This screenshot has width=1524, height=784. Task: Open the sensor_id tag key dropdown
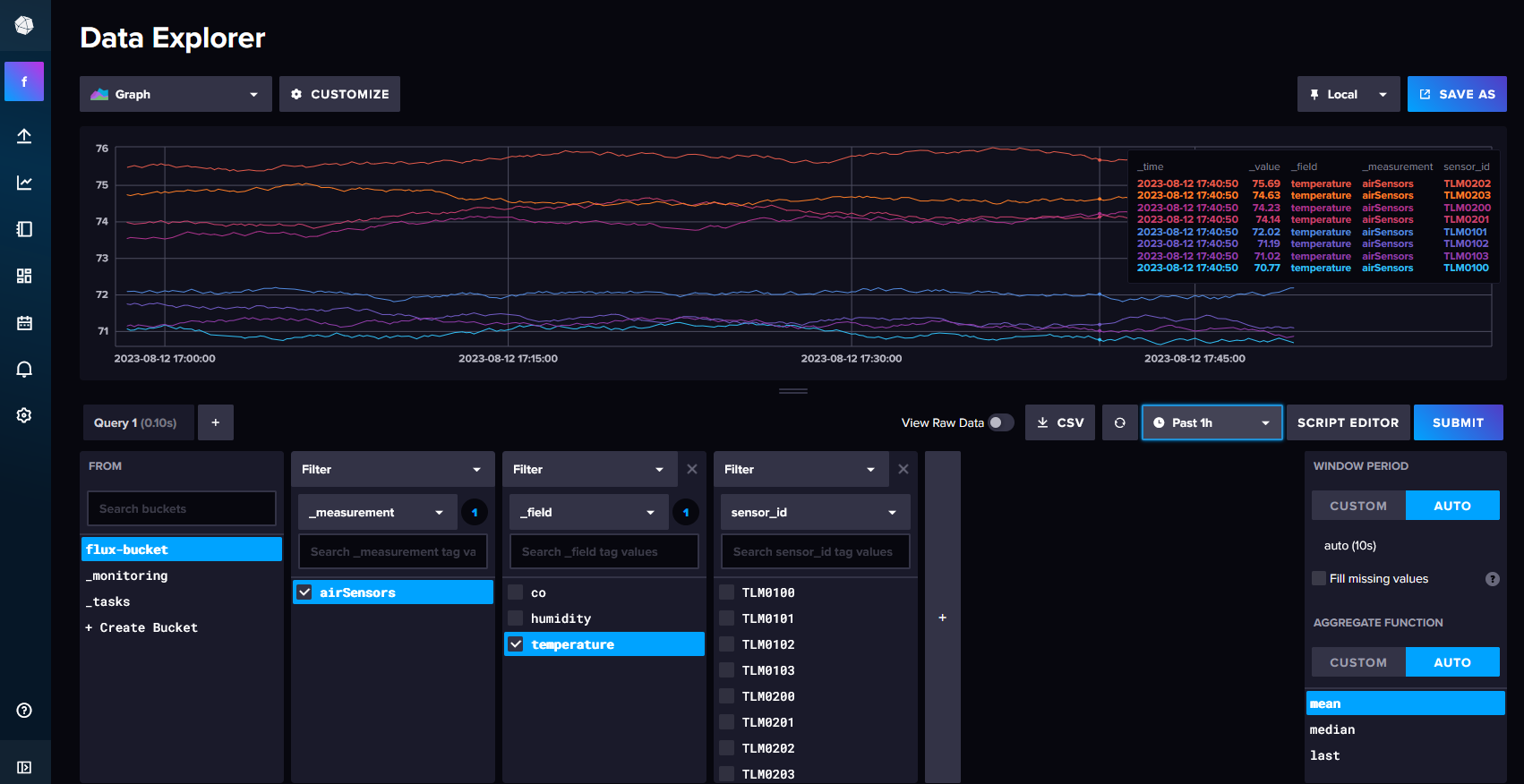(x=816, y=512)
